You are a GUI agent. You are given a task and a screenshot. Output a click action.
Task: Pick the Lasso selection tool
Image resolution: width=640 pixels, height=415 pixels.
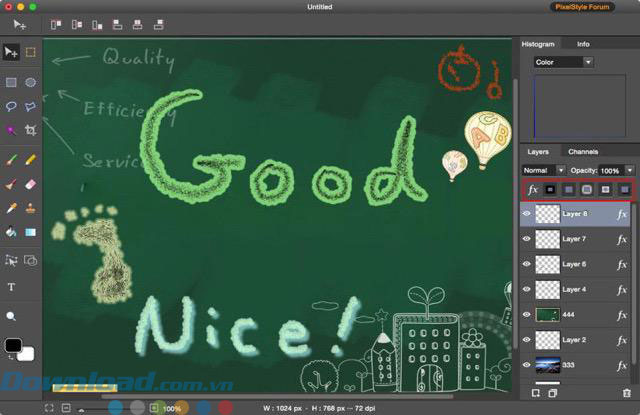click(x=12, y=106)
